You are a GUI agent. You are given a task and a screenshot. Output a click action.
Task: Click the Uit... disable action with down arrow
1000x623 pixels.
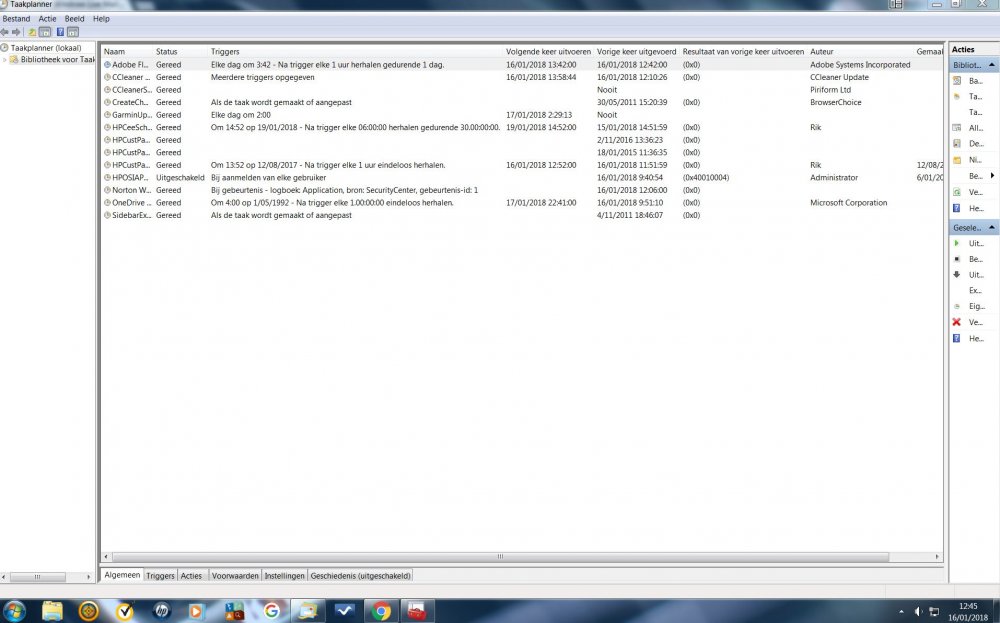coord(968,275)
